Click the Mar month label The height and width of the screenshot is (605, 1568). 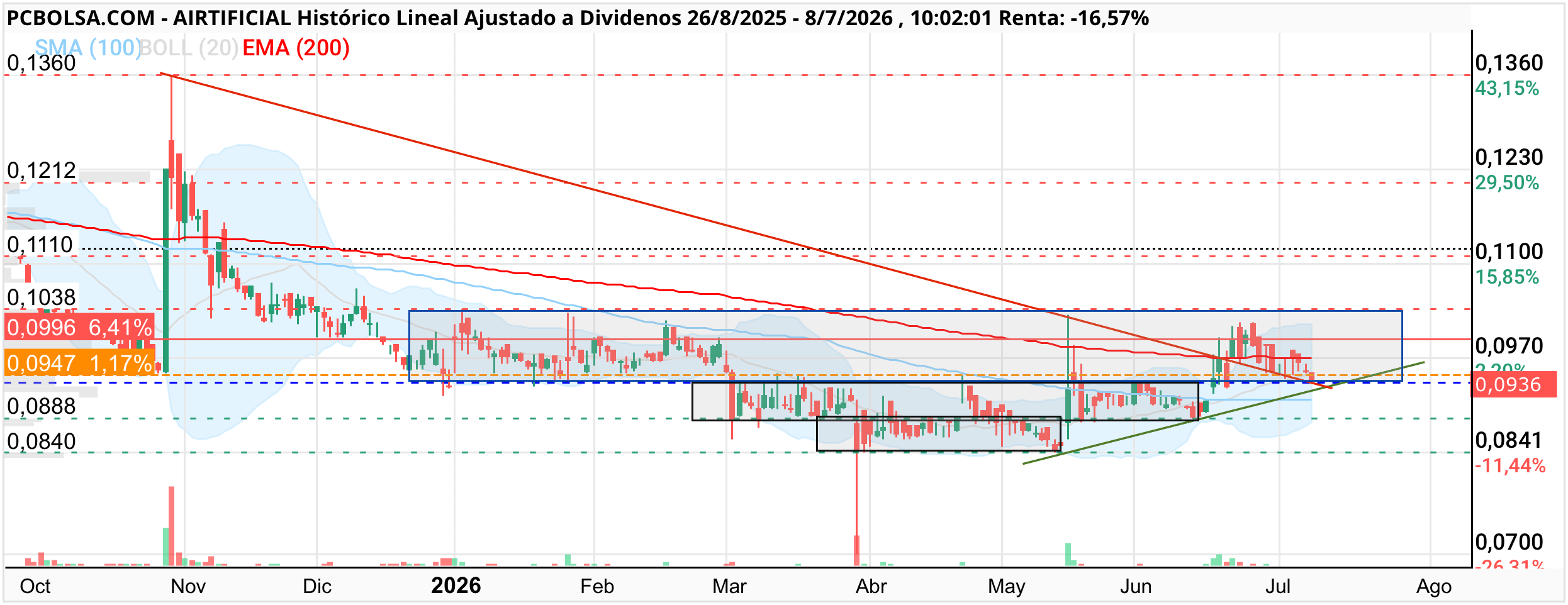coord(729,586)
